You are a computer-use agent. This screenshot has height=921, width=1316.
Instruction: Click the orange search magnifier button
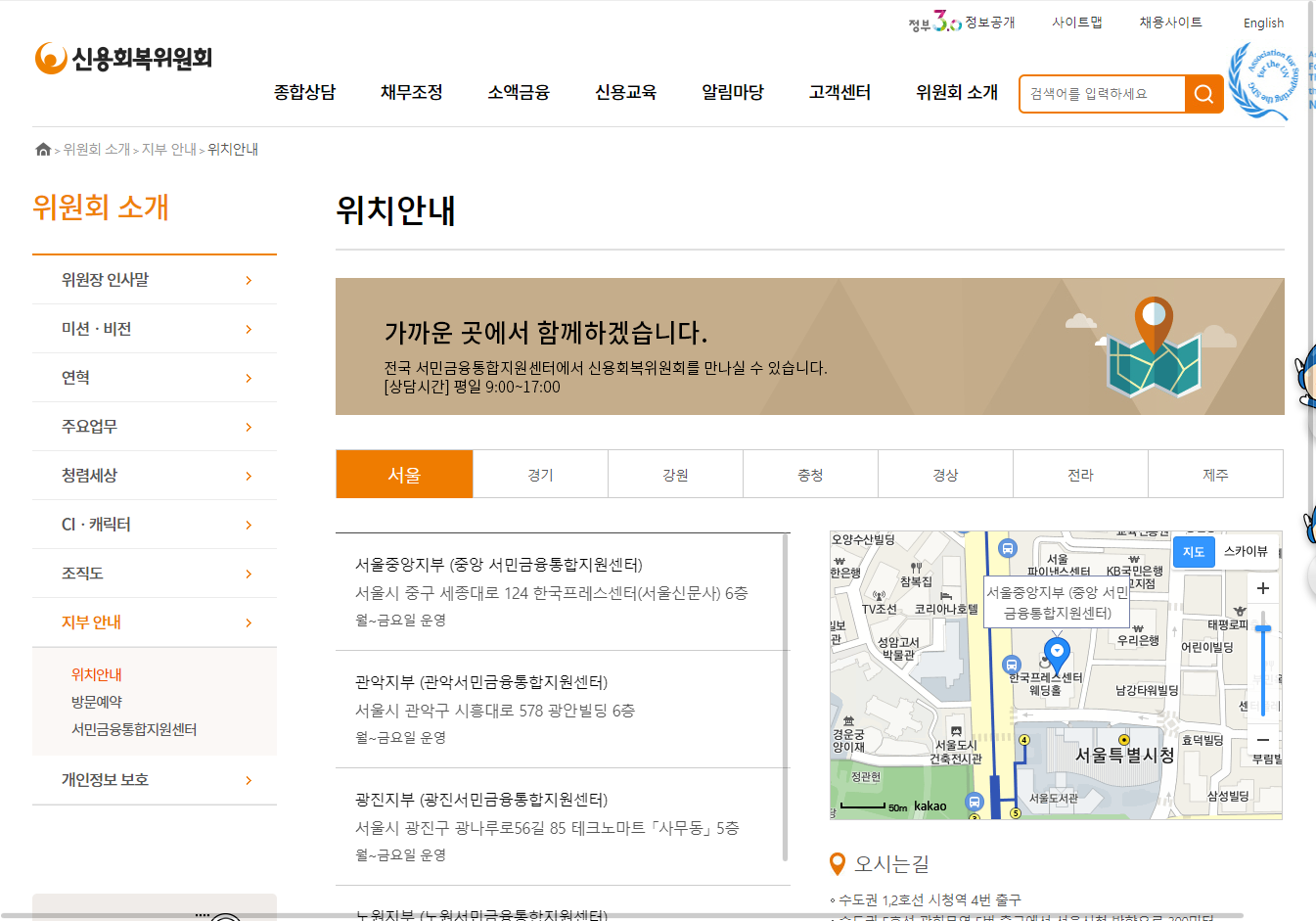(x=1203, y=94)
